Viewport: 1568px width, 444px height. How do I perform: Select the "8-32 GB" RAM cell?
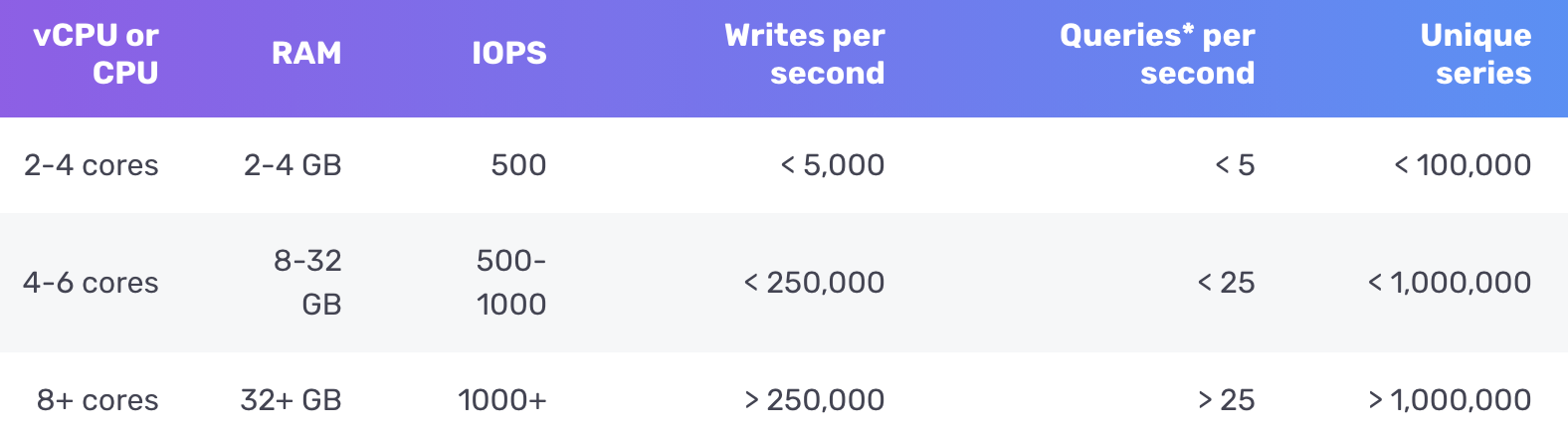[x=307, y=283]
